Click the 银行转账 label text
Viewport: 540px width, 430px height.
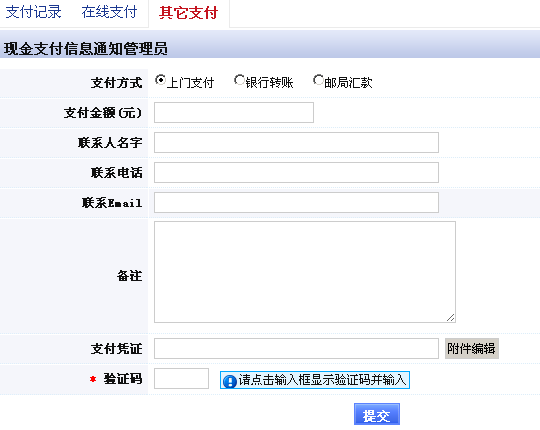pos(269,83)
